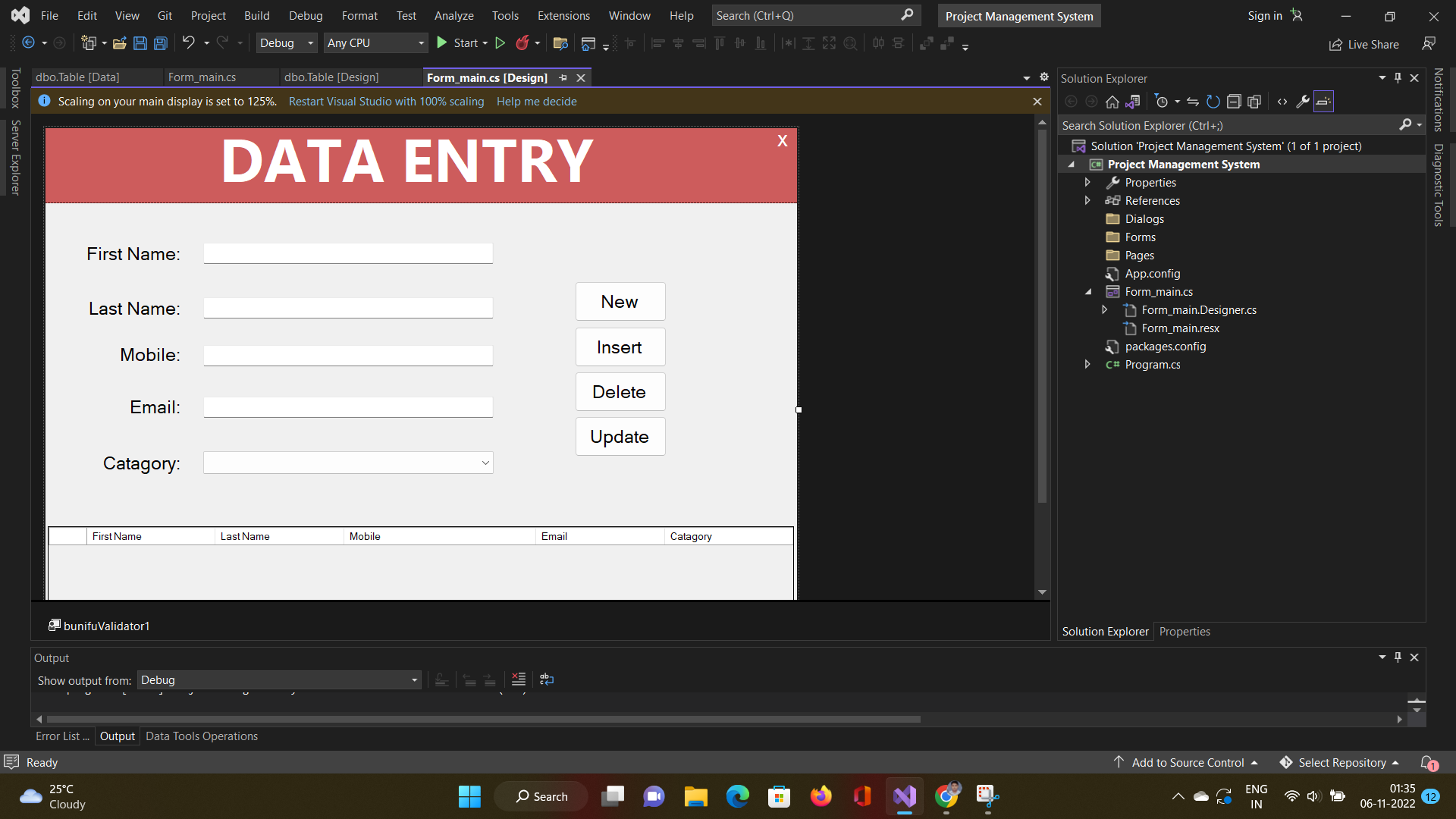The image size is (1456, 819).
Task: Click View Code icon in Solution Explorer
Action: (x=1282, y=102)
